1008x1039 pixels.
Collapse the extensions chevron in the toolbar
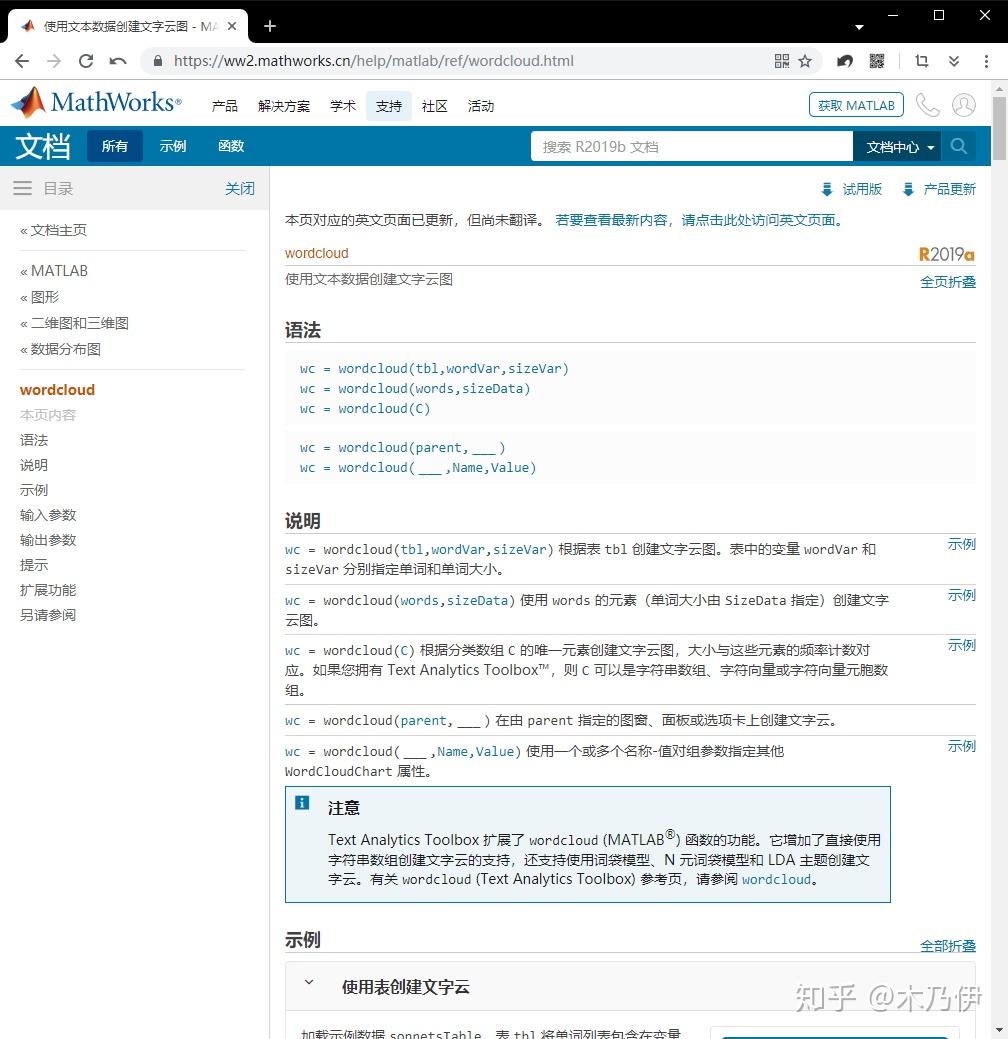tap(952, 61)
